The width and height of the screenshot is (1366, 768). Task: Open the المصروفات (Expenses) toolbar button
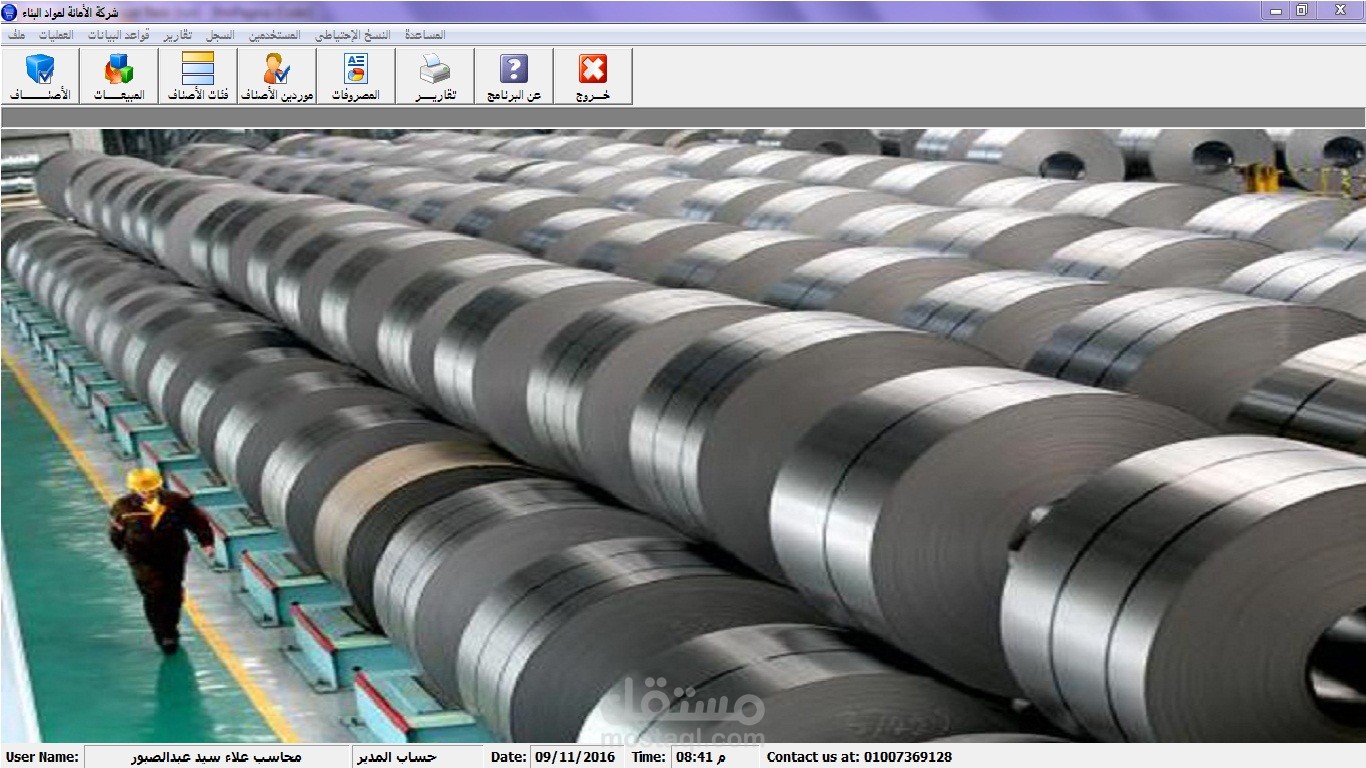(356, 76)
